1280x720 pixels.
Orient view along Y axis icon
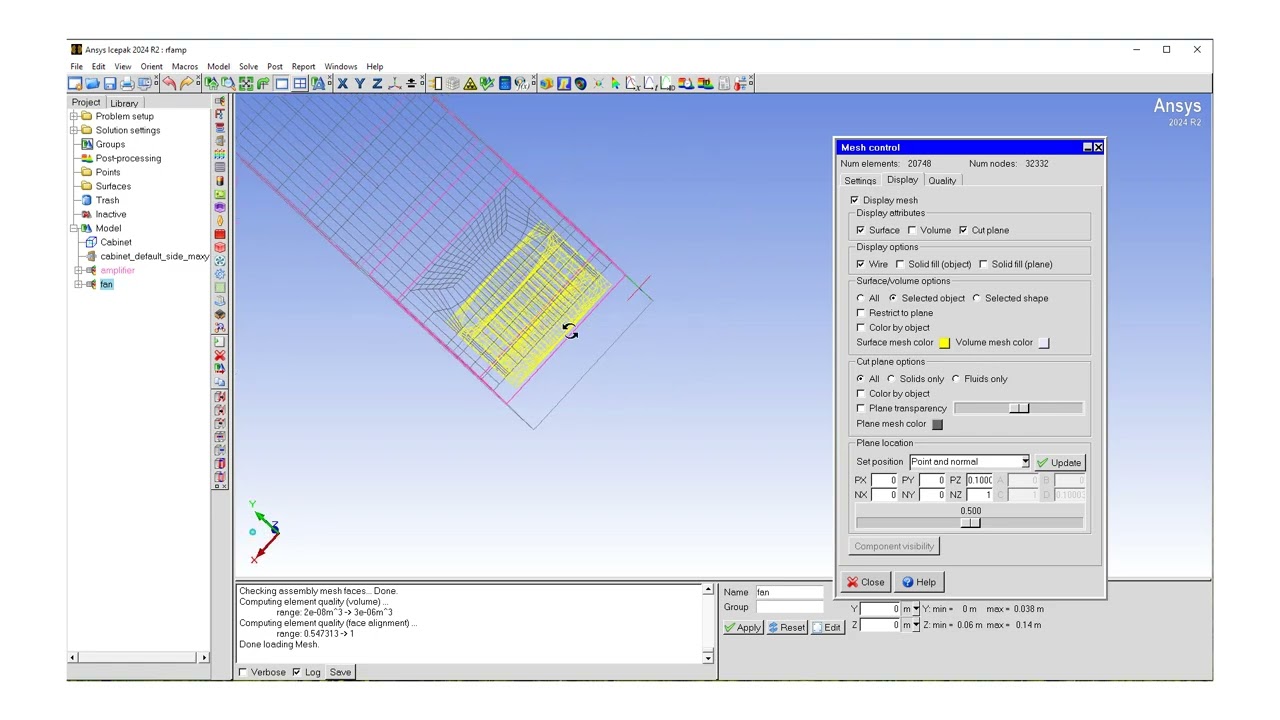coord(360,84)
